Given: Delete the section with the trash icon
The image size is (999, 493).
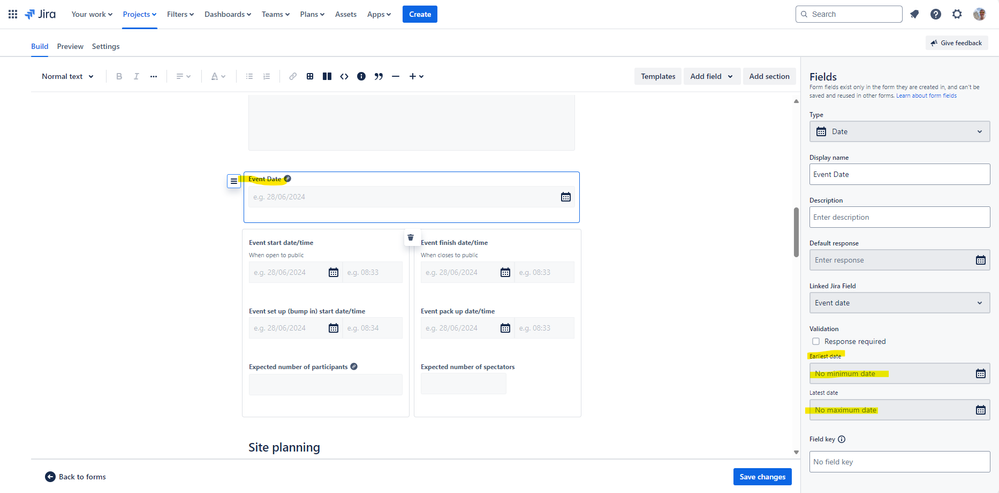Looking at the screenshot, I should (411, 237).
